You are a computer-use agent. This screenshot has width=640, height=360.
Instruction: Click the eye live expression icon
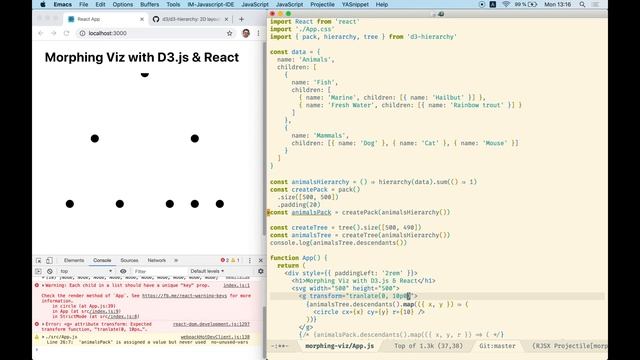pos(123,271)
